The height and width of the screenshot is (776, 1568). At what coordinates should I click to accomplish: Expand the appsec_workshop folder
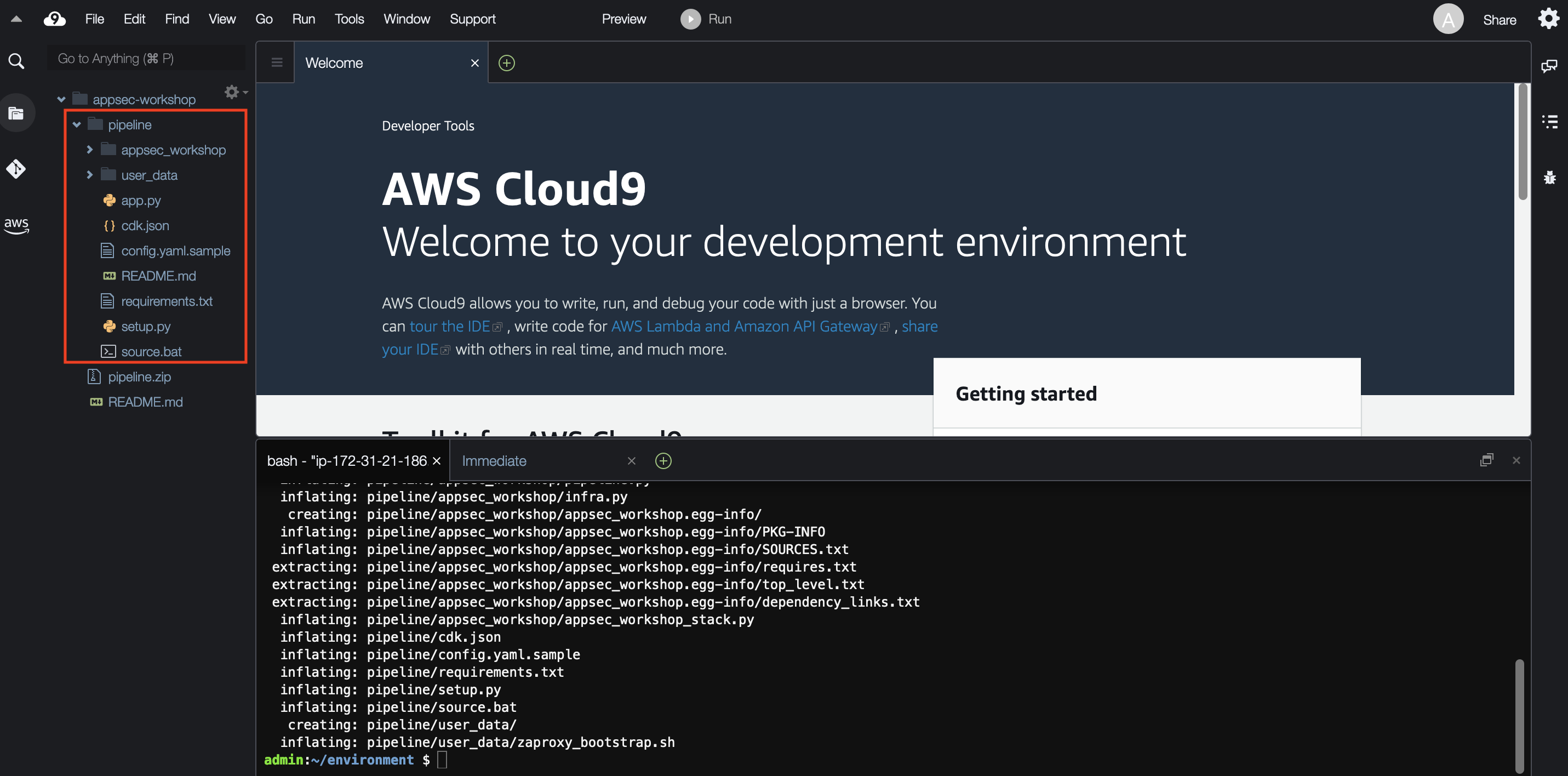click(x=89, y=149)
